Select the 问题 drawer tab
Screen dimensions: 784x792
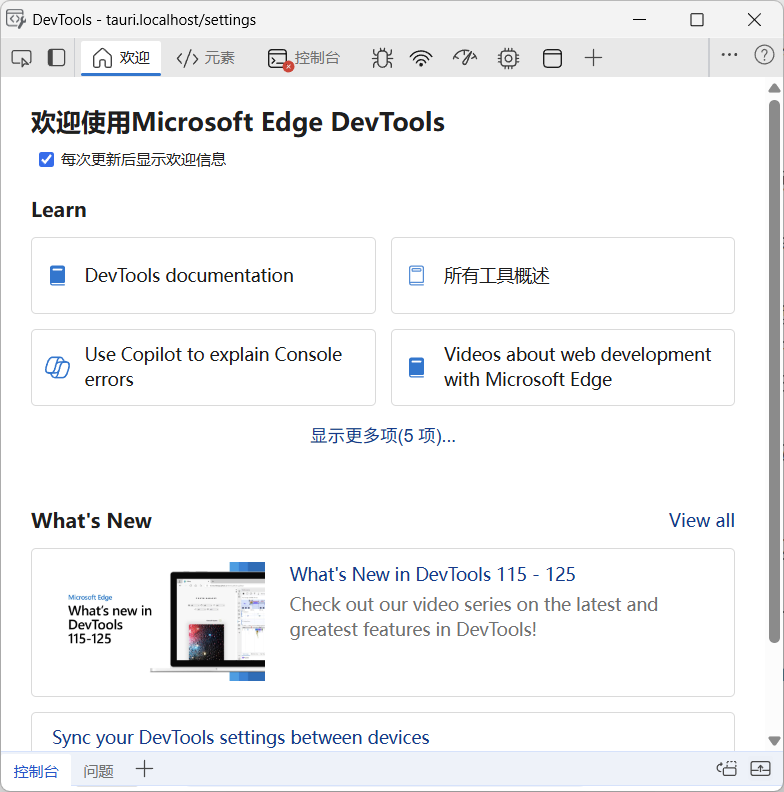99,771
